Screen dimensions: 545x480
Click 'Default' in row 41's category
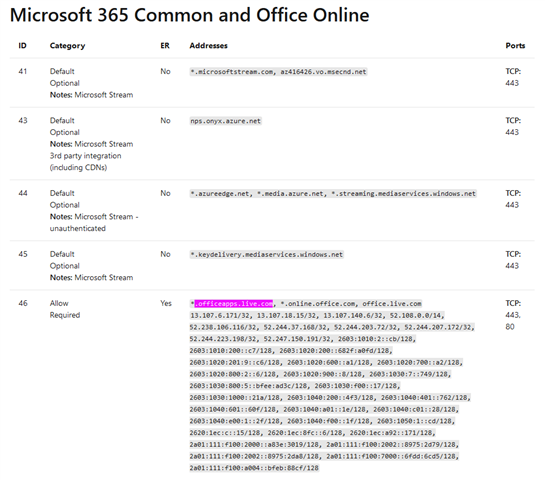point(62,71)
